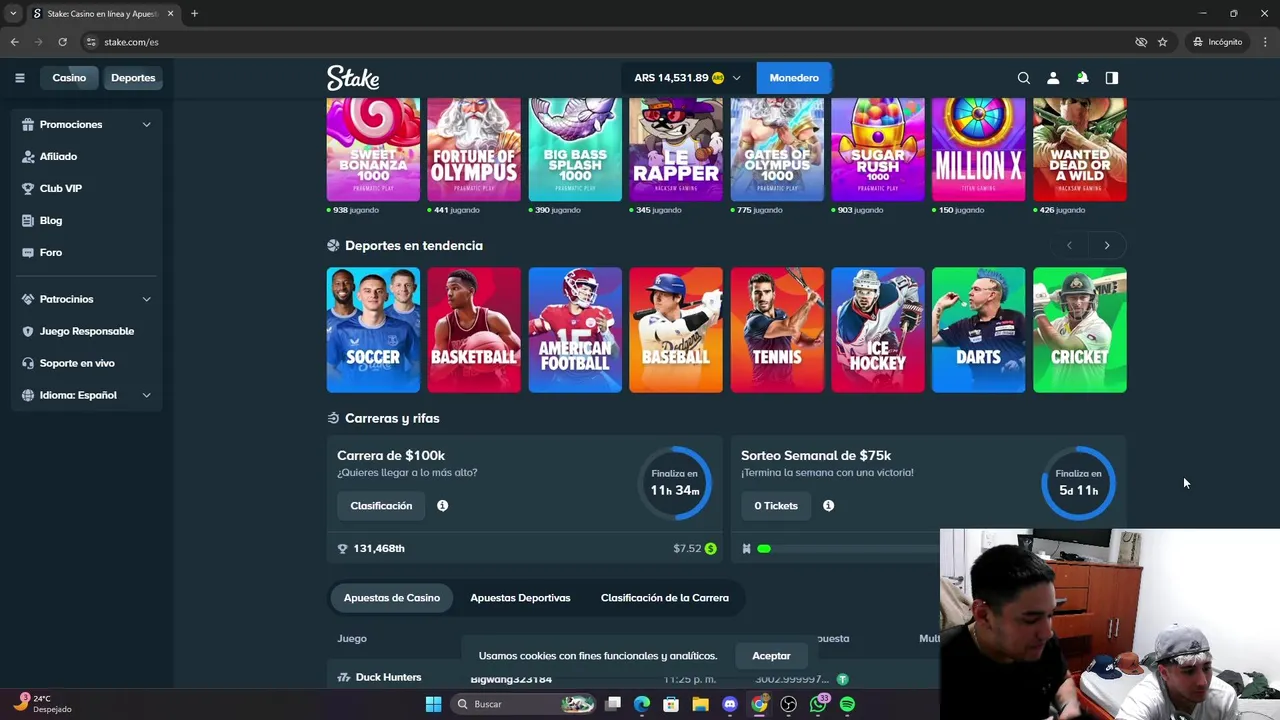Open Sweet Bonanza 1000 game
Image resolution: width=1280 pixels, height=720 pixels.
point(373,149)
